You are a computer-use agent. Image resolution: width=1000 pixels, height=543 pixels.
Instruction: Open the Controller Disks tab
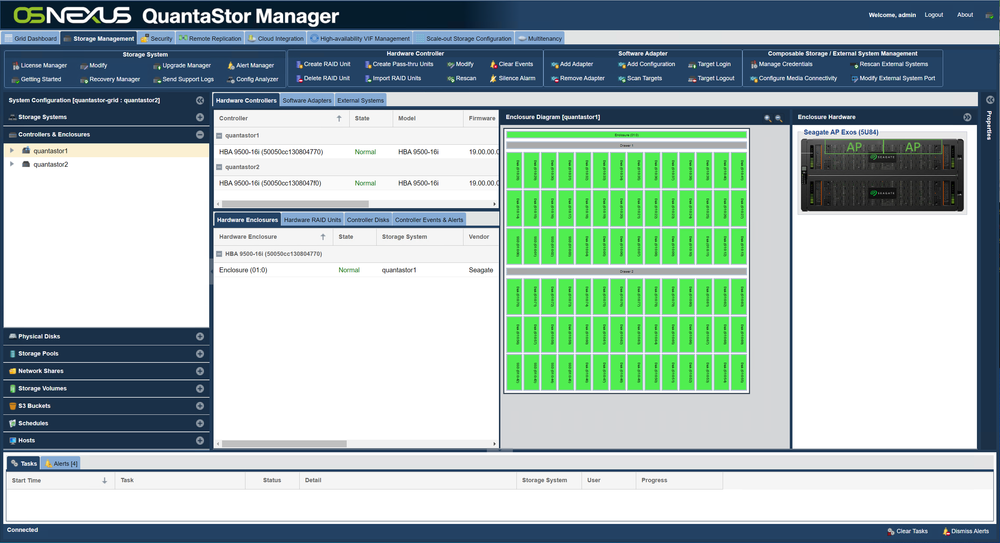pyautogui.click(x=368, y=219)
